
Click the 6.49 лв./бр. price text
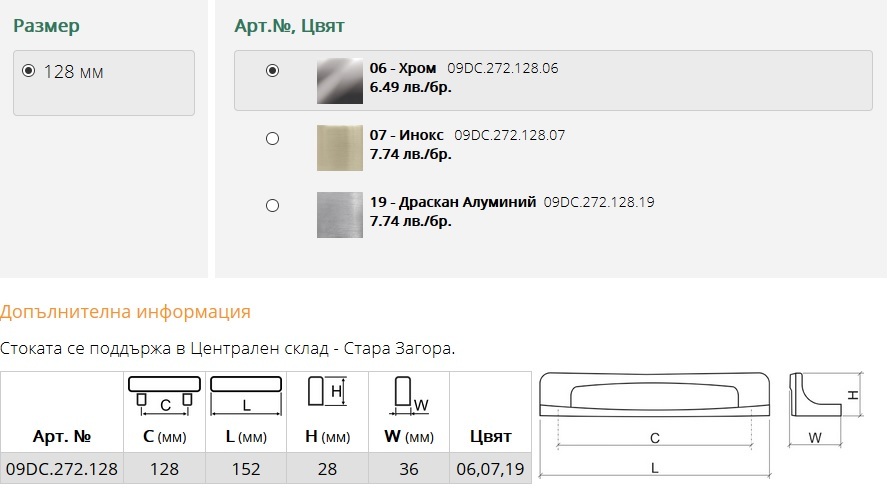pyautogui.click(x=411, y=88)
